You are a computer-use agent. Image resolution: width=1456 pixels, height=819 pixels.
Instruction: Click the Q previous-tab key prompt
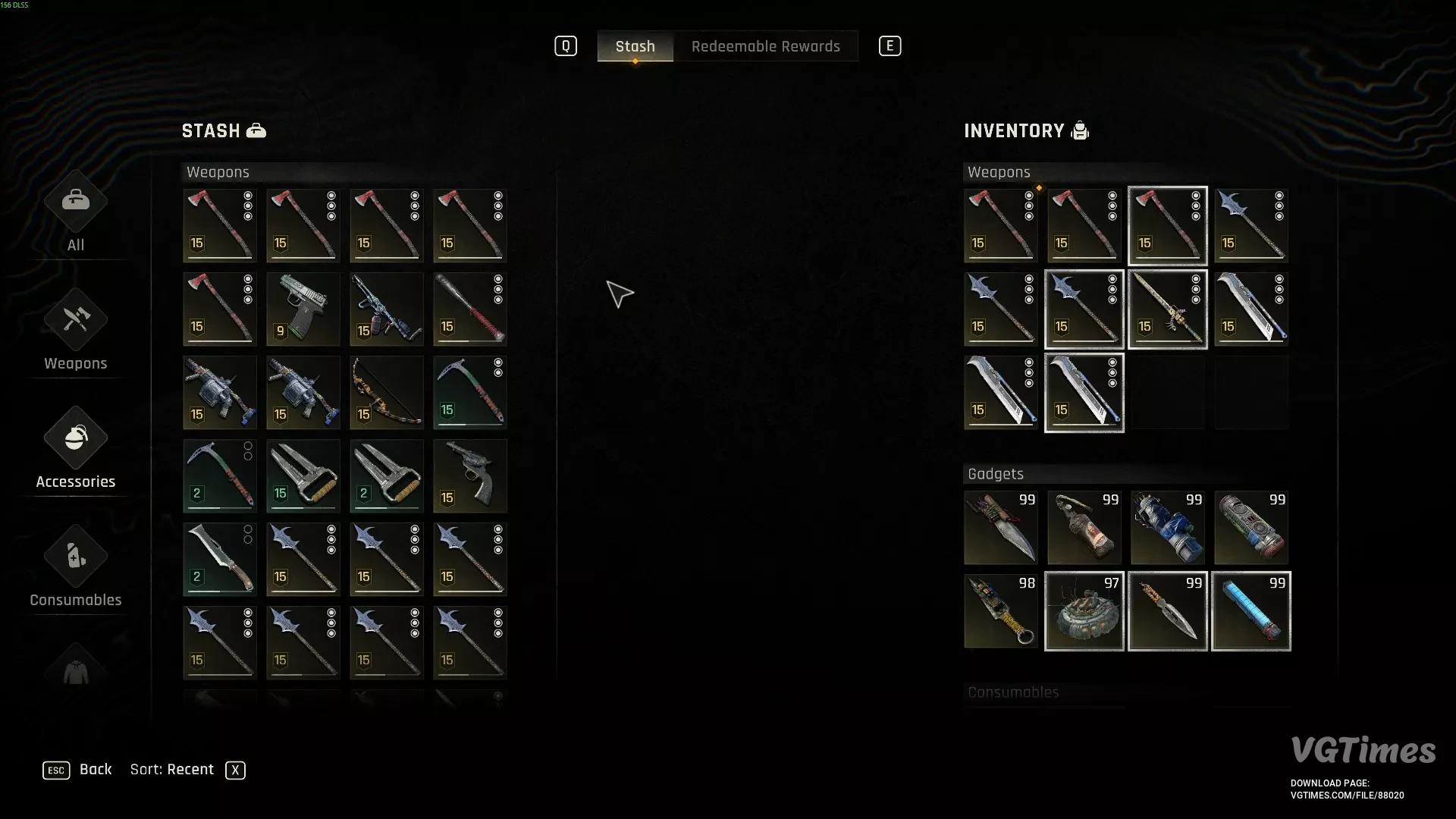pos(566,46)
